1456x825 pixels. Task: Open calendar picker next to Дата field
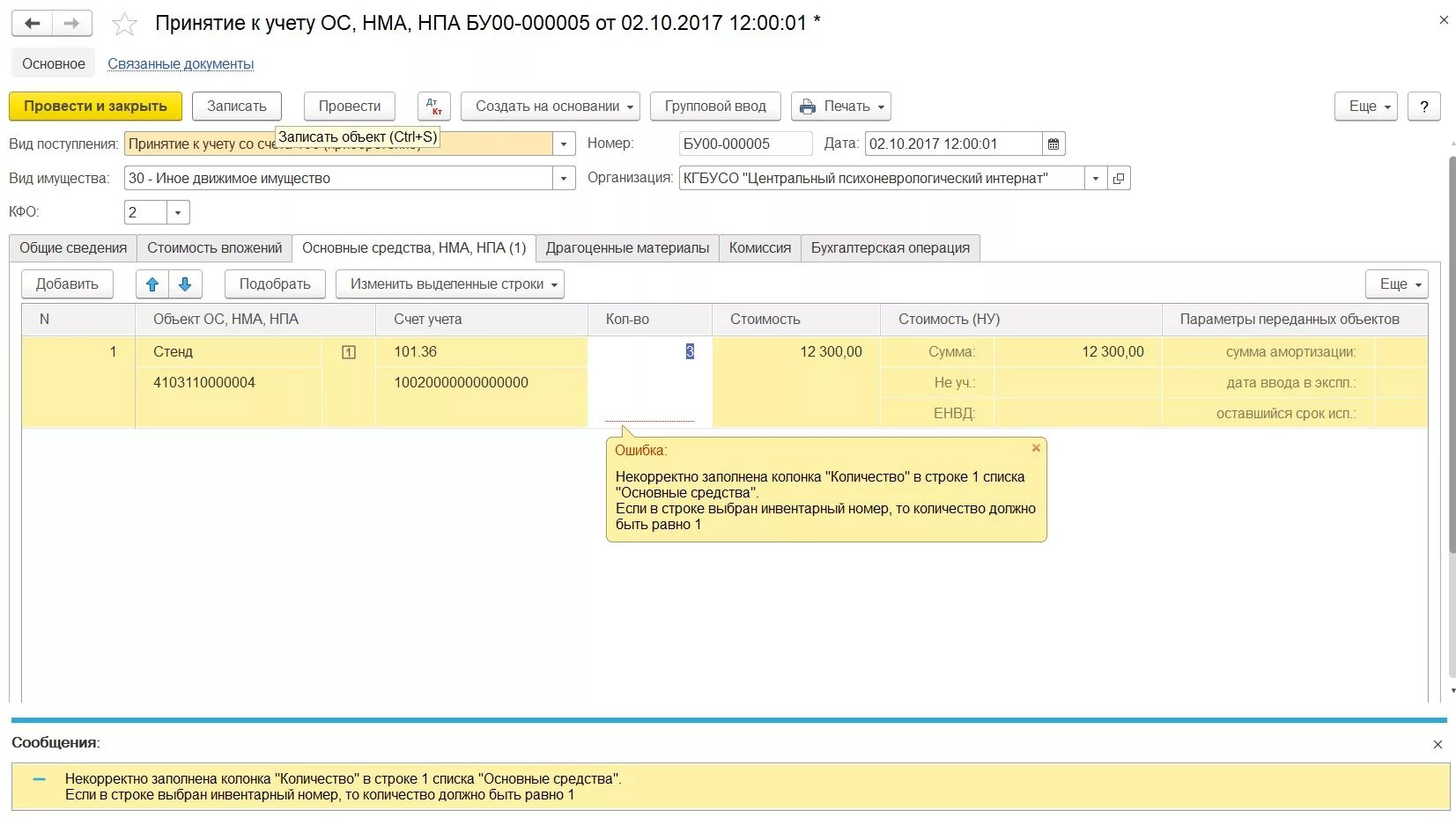pyautogui.click(x=1053, y=144)
